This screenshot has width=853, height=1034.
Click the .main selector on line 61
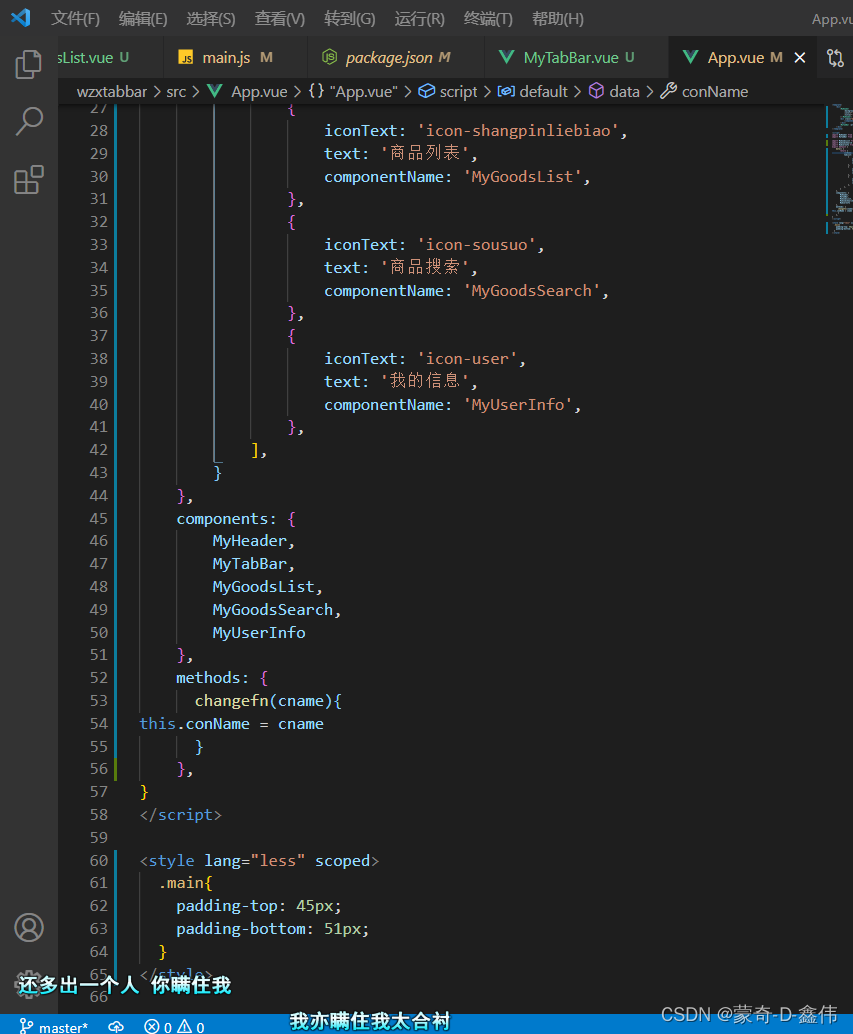(x=181, y=883)
